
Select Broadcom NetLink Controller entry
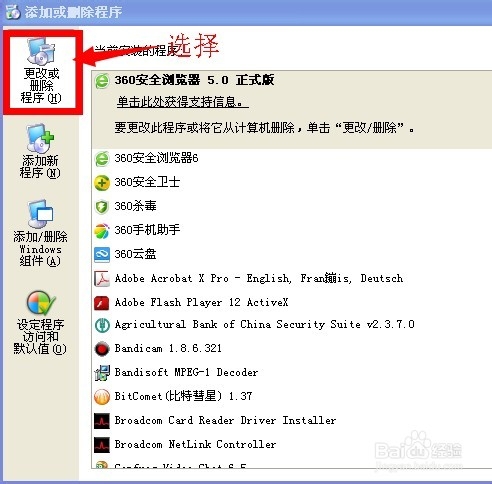tap(292, 444)
